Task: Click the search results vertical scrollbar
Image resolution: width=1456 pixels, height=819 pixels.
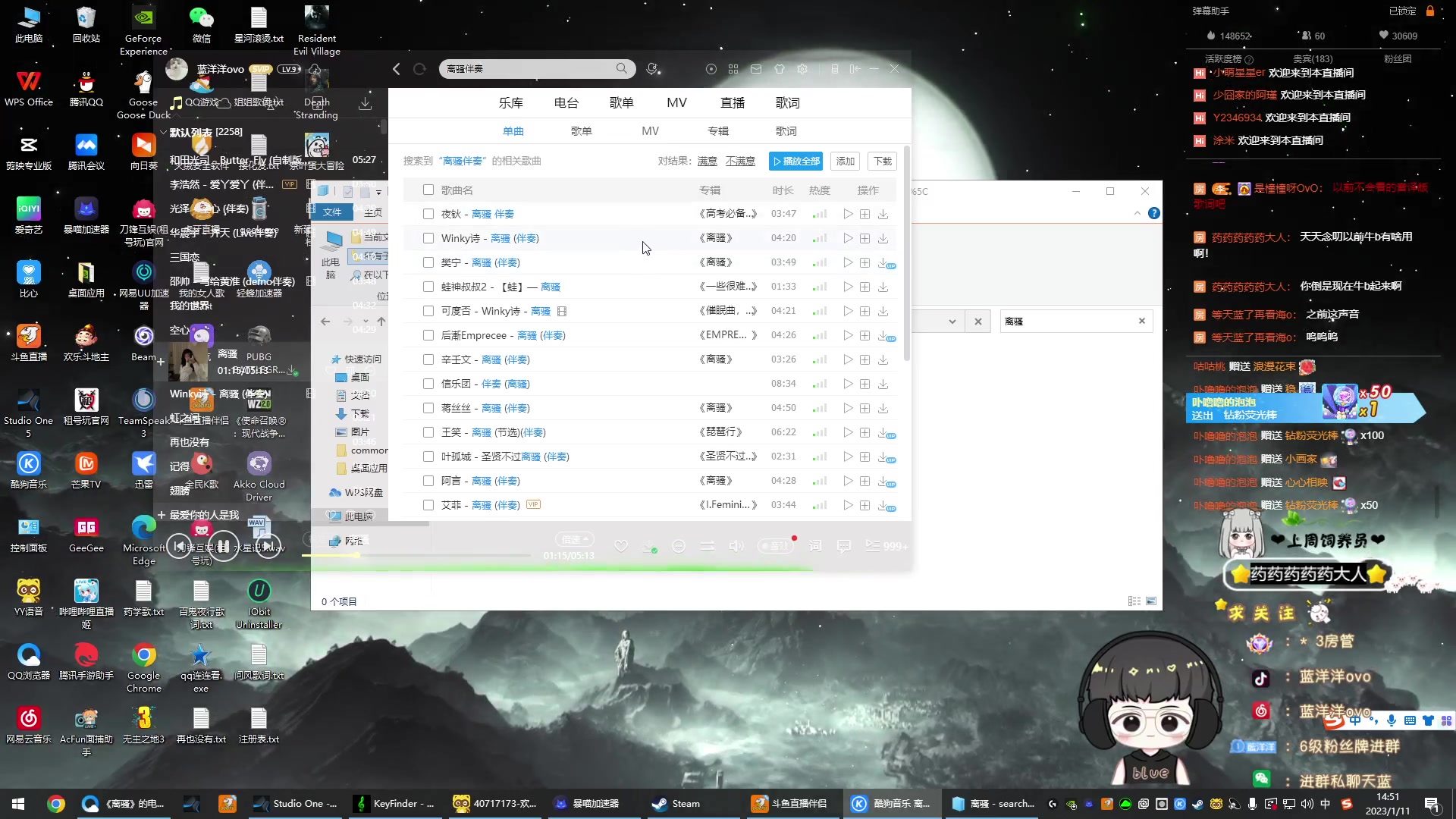Action: 906,254
